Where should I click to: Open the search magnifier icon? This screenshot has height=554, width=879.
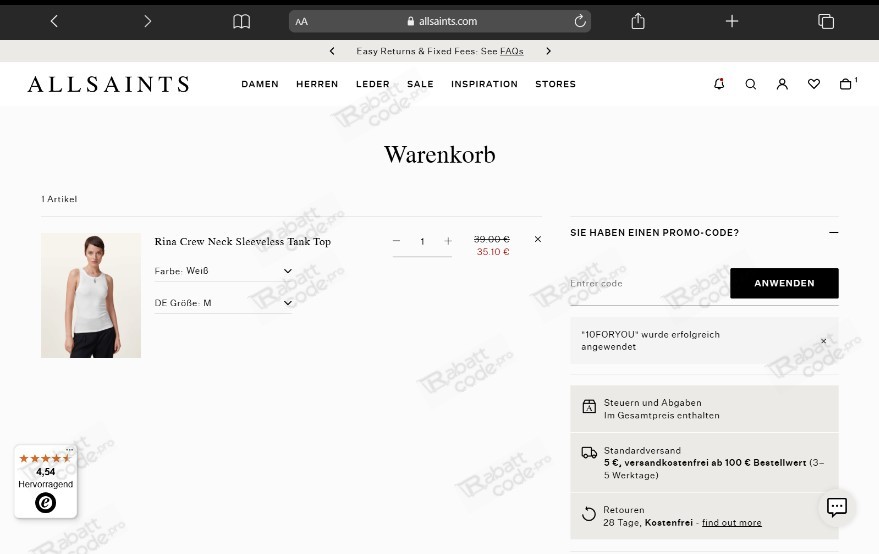coord(751,84)
